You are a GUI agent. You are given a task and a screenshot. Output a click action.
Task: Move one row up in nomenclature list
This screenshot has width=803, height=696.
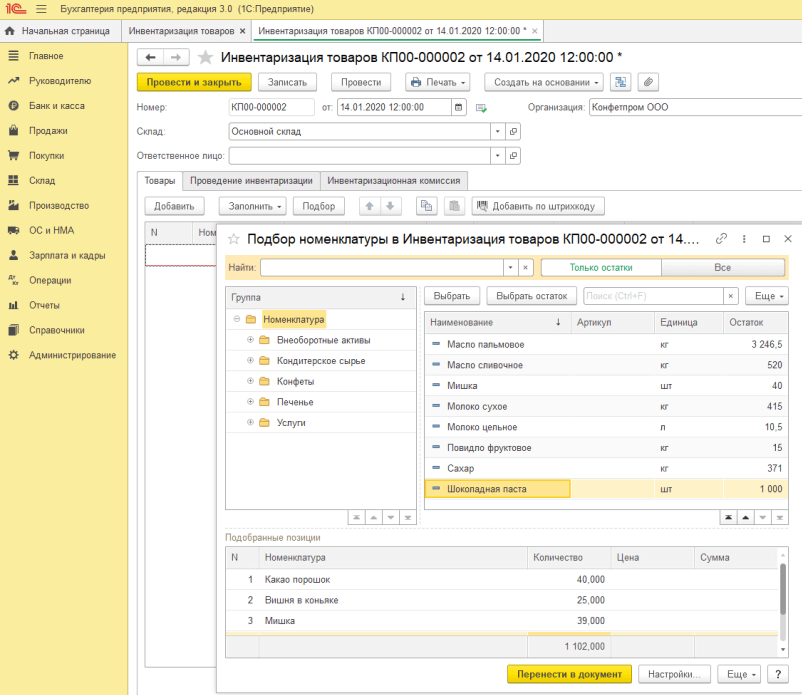[745, 517]
